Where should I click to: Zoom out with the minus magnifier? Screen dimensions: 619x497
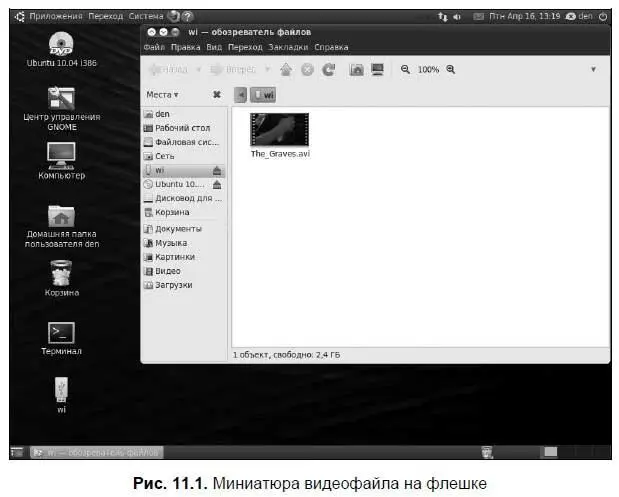pyautogui.click(x=405, y=70)
